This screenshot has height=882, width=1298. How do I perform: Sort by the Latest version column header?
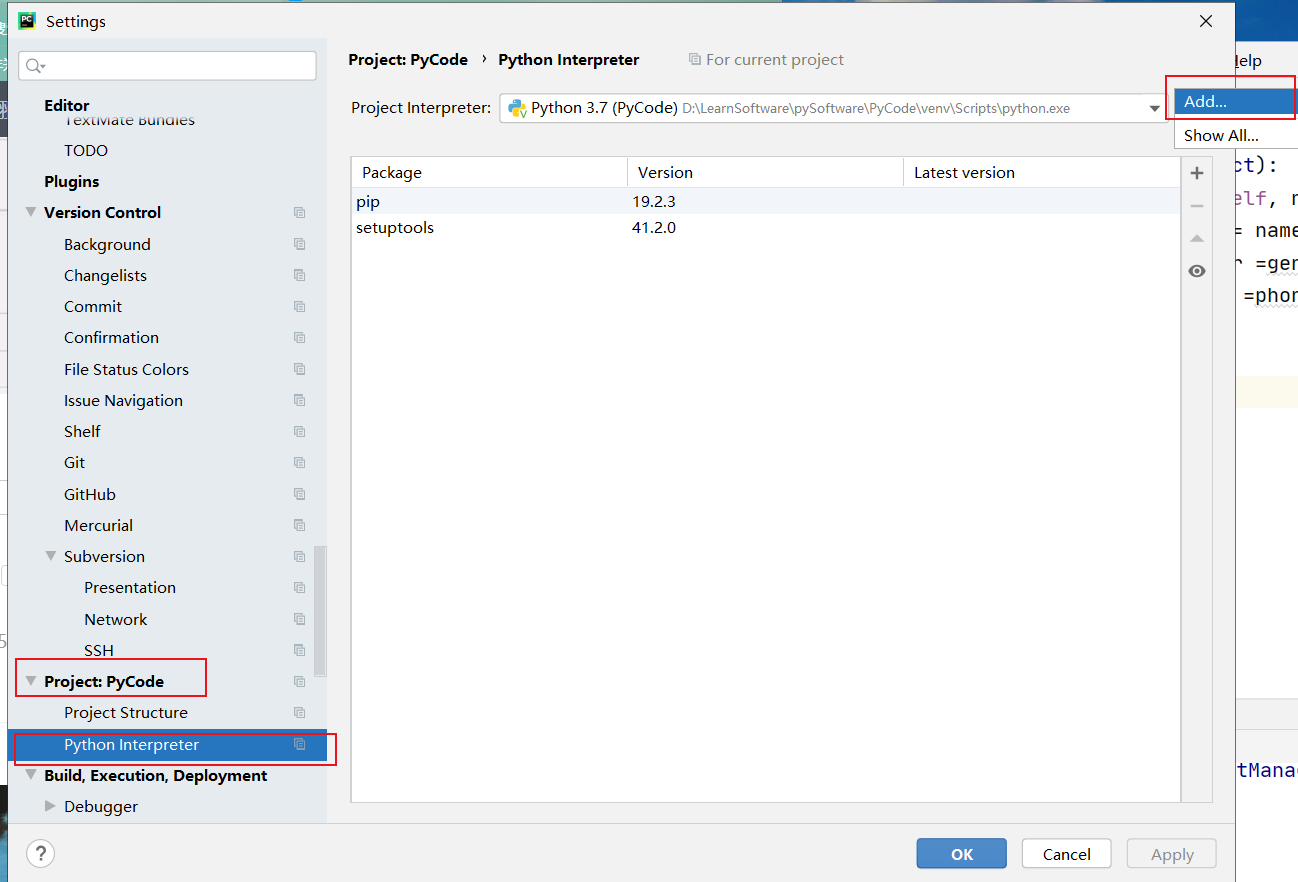click(x=1041, y=172)
